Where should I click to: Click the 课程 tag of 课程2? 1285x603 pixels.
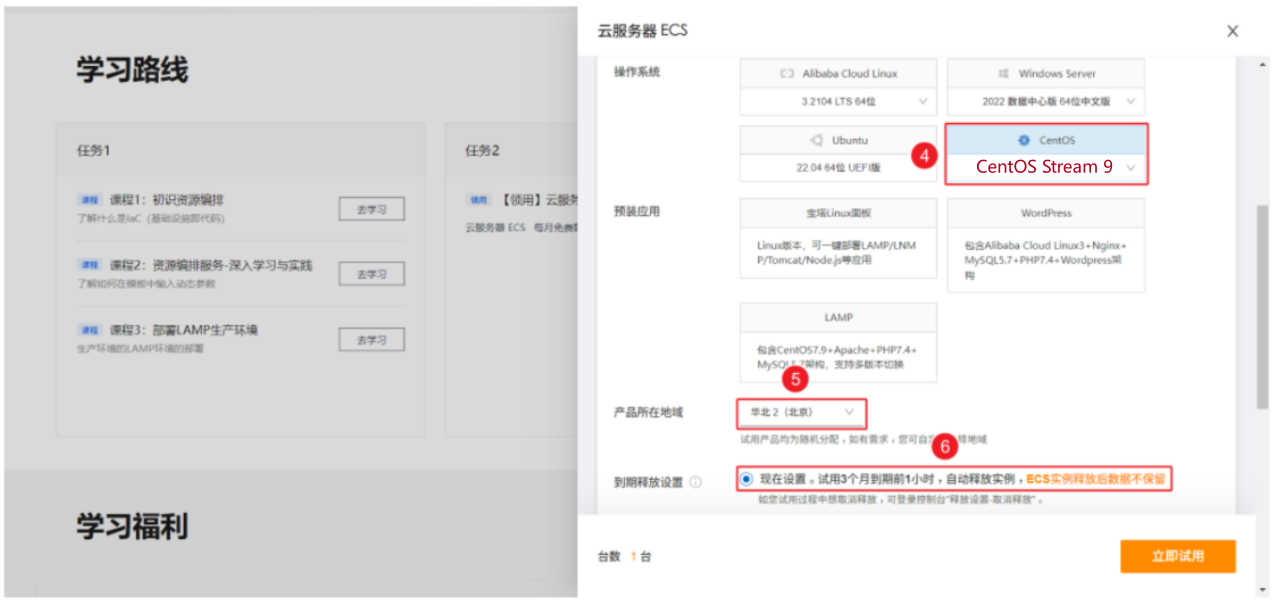[90, 265]
